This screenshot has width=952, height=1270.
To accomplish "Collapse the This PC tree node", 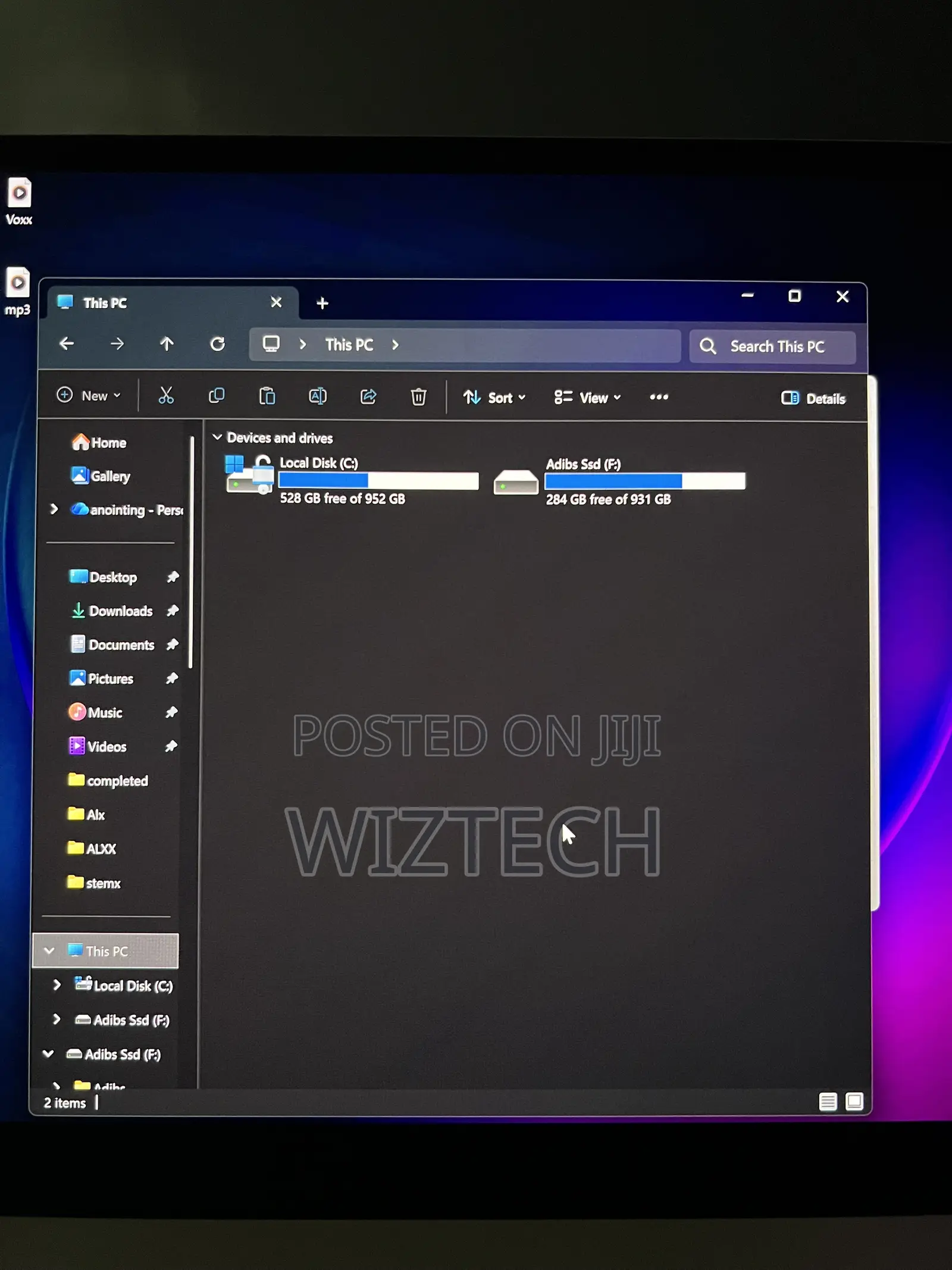I will coord(49,950).
